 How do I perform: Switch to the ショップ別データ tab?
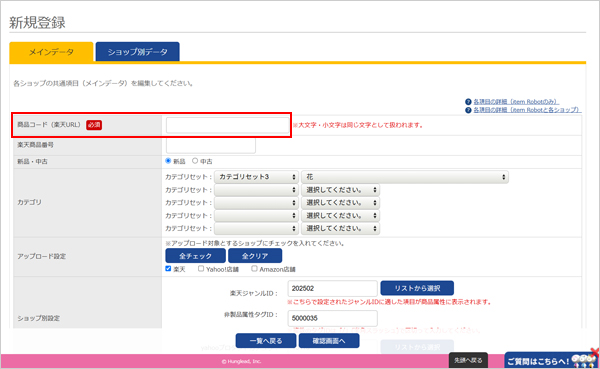(137, 52)
